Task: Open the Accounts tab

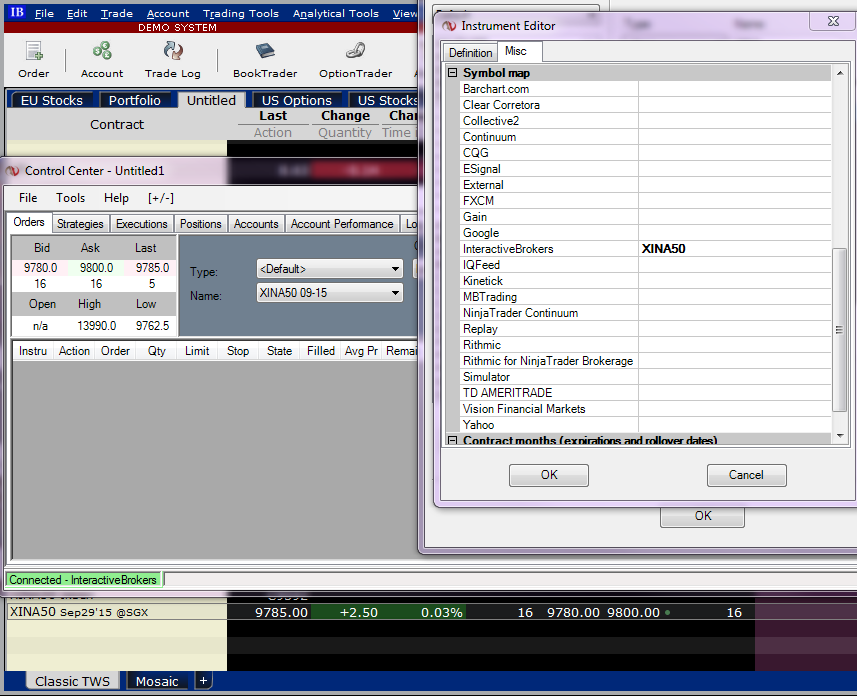Action: [x=256, y=224]
